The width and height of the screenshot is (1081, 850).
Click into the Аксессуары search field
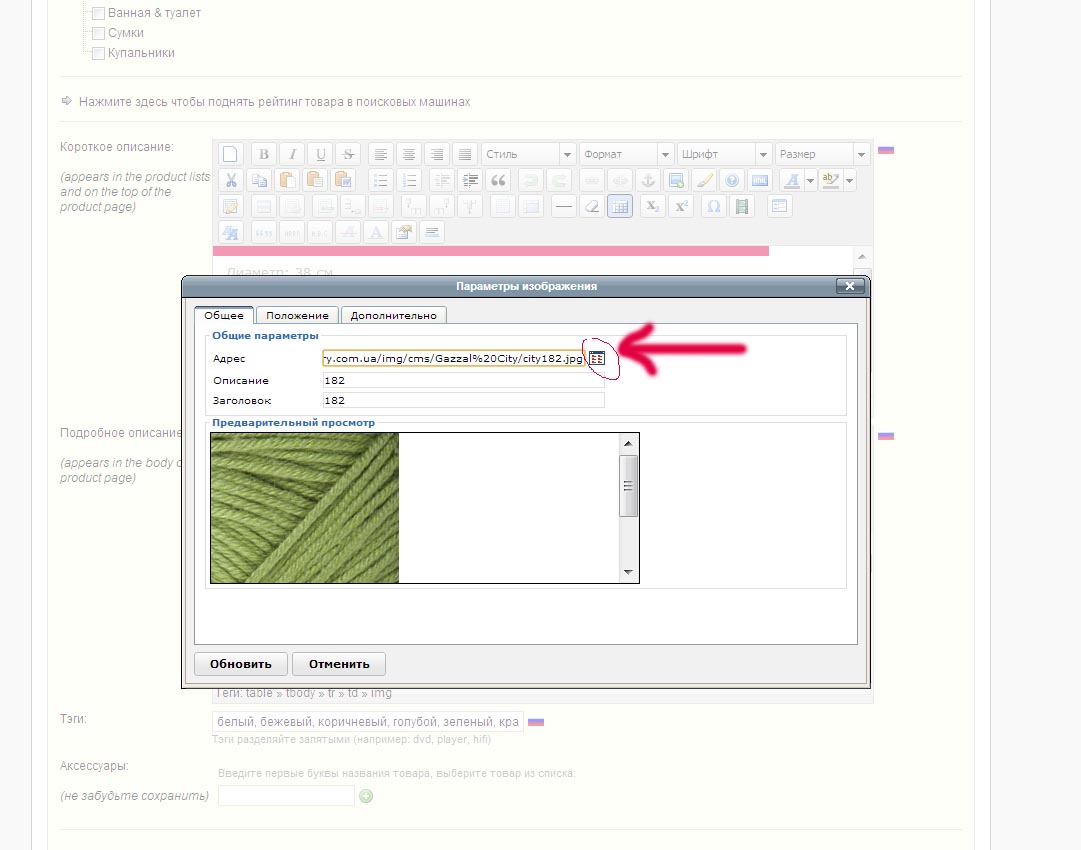[x=286, y=796]
